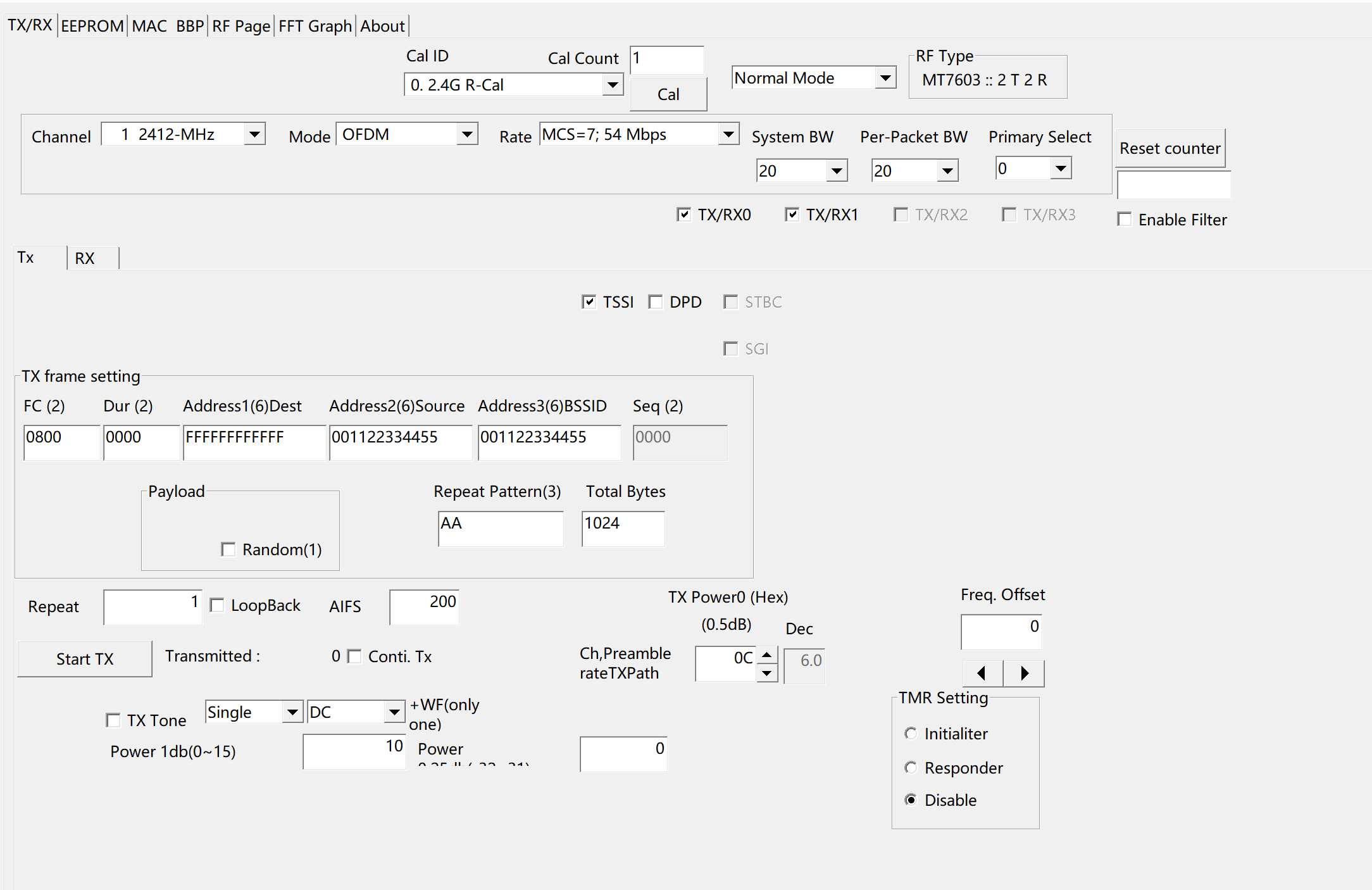This screenshot has width=1372, height=890.
Task: Enable the Random(1) payload checkbox
Action: click(228, 549)
